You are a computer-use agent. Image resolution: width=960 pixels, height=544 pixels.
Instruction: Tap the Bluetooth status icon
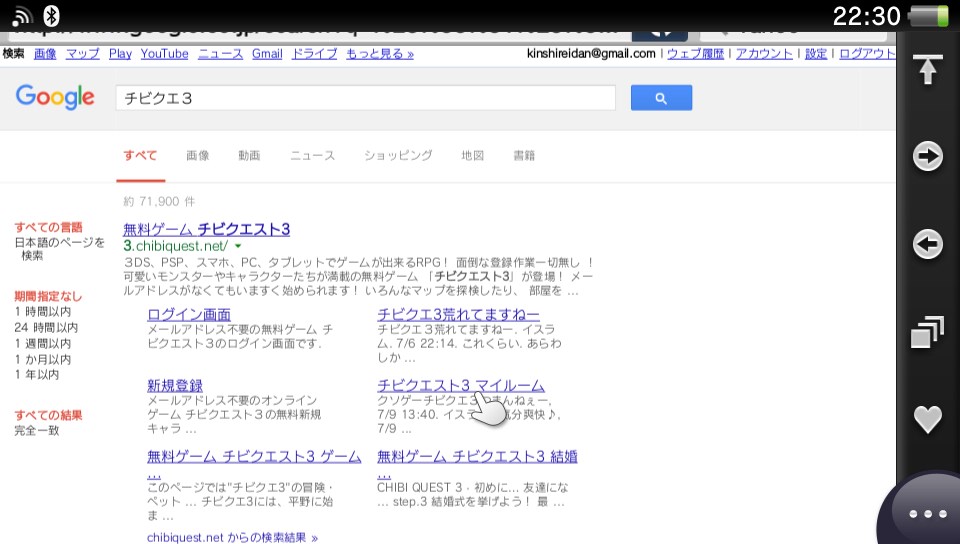(52, 16)
